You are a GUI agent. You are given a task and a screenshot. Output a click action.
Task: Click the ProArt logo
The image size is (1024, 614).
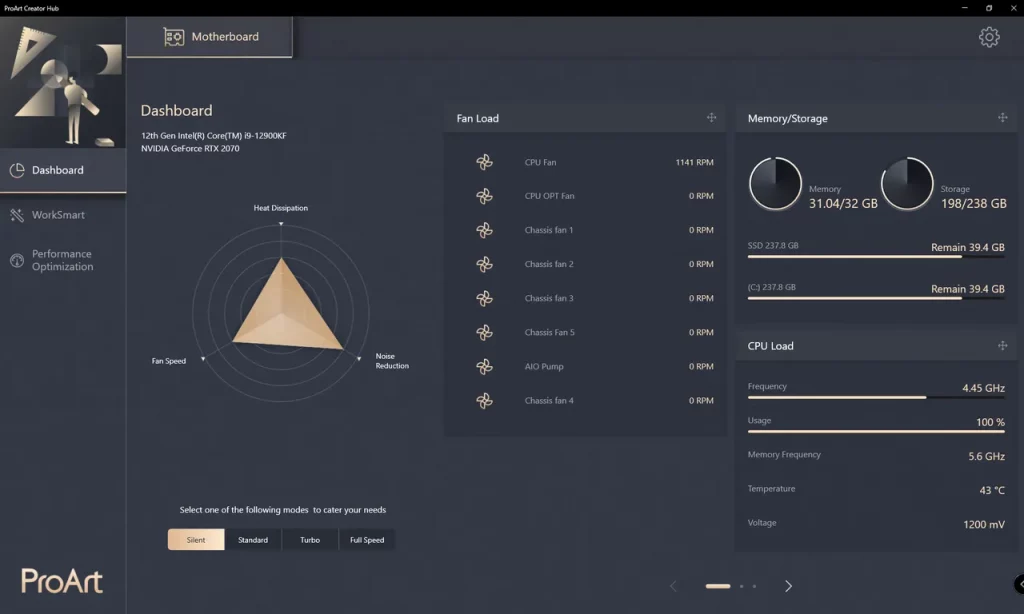61,581
